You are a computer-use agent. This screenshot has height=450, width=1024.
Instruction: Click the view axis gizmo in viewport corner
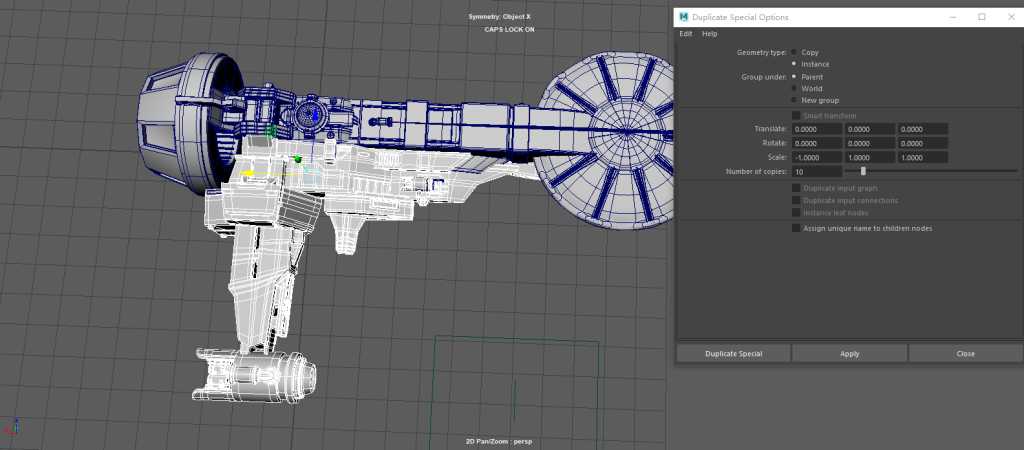(12, 427)
